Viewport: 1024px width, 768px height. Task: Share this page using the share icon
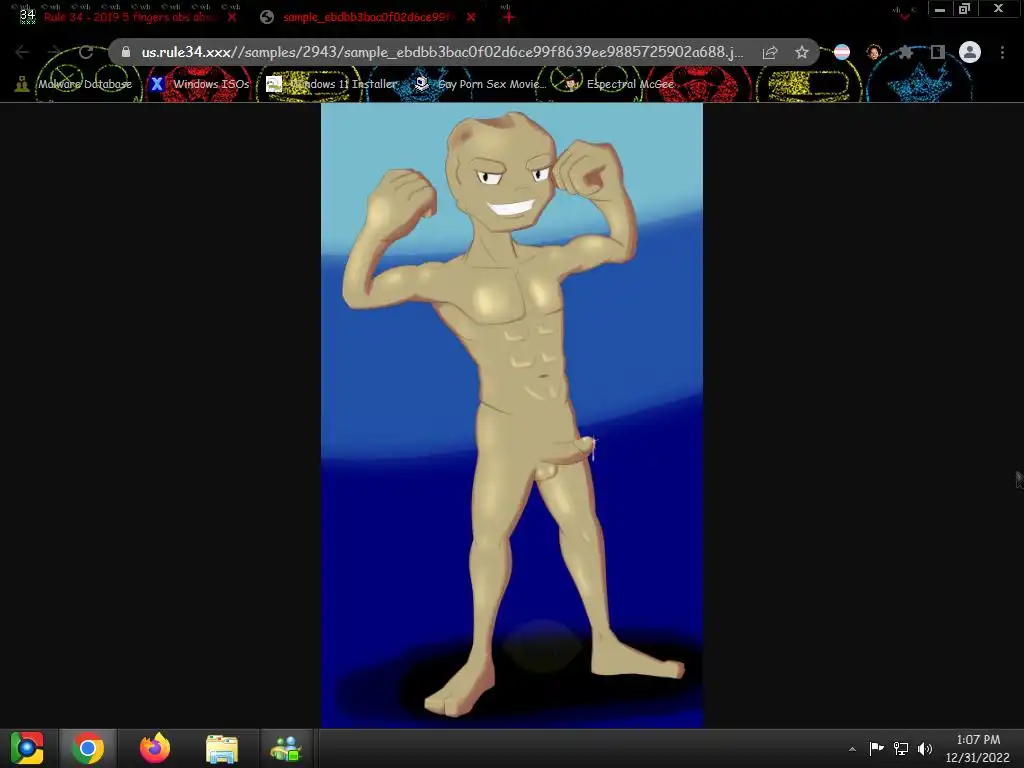(x=770, y=52)
